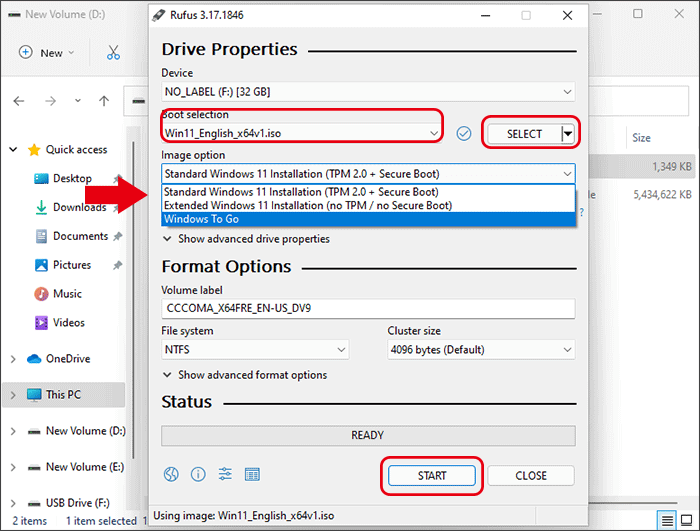Click the Volume label text field
The image size is (700, 531).
(x=368, y=309)
